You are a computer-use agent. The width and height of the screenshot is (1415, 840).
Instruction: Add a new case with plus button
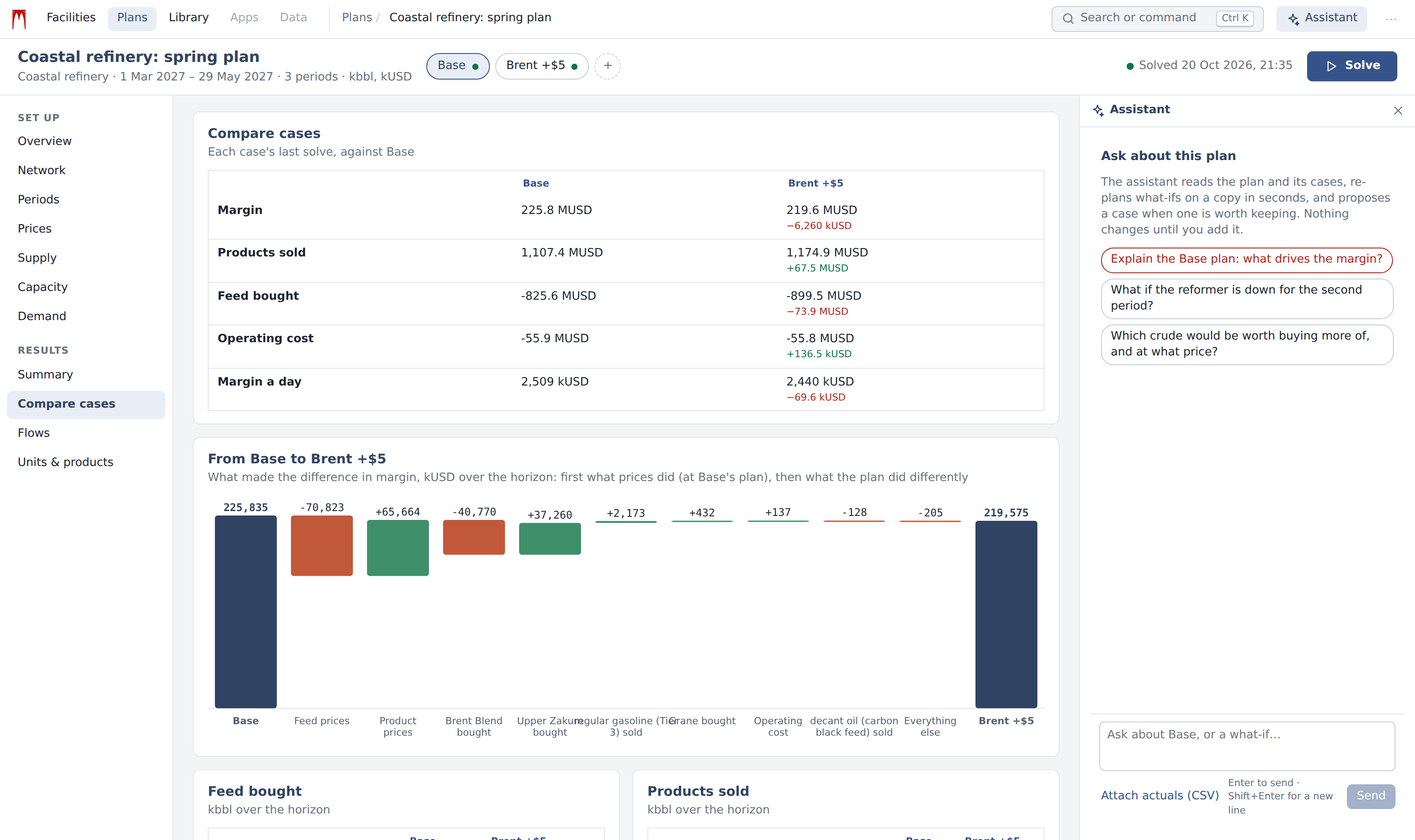click(x=607, y=66)
